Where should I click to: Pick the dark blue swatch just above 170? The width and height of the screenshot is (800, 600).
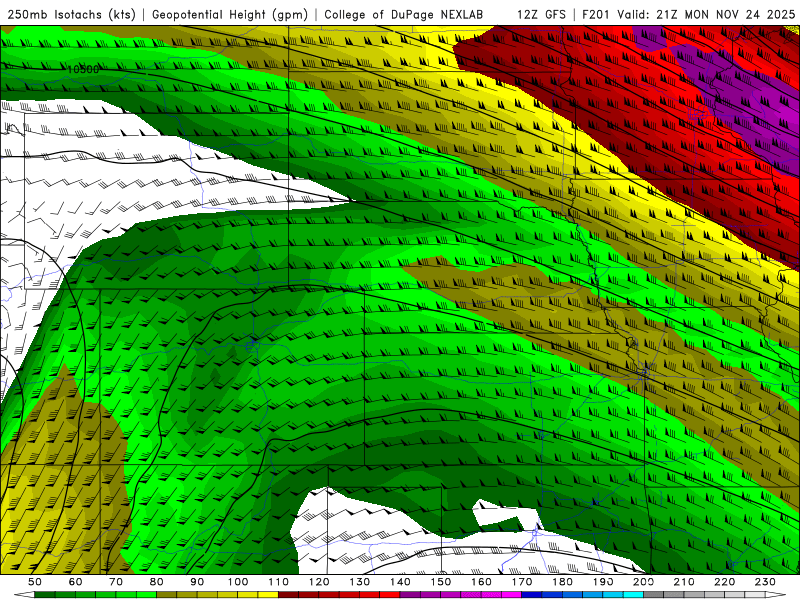[x=532, y=594]
